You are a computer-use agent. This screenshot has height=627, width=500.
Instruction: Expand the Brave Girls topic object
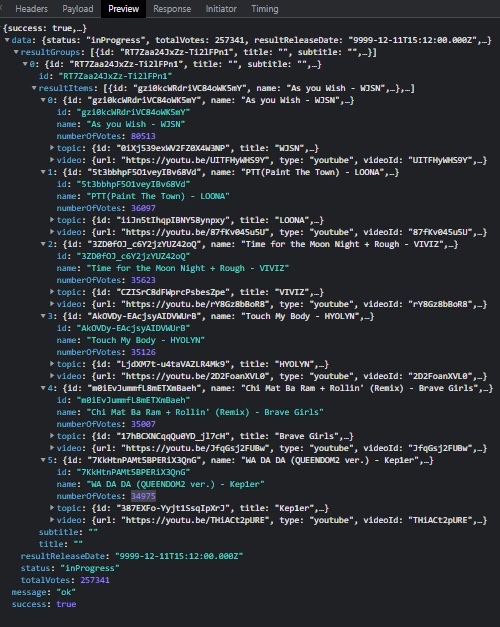tap(52, 436)
